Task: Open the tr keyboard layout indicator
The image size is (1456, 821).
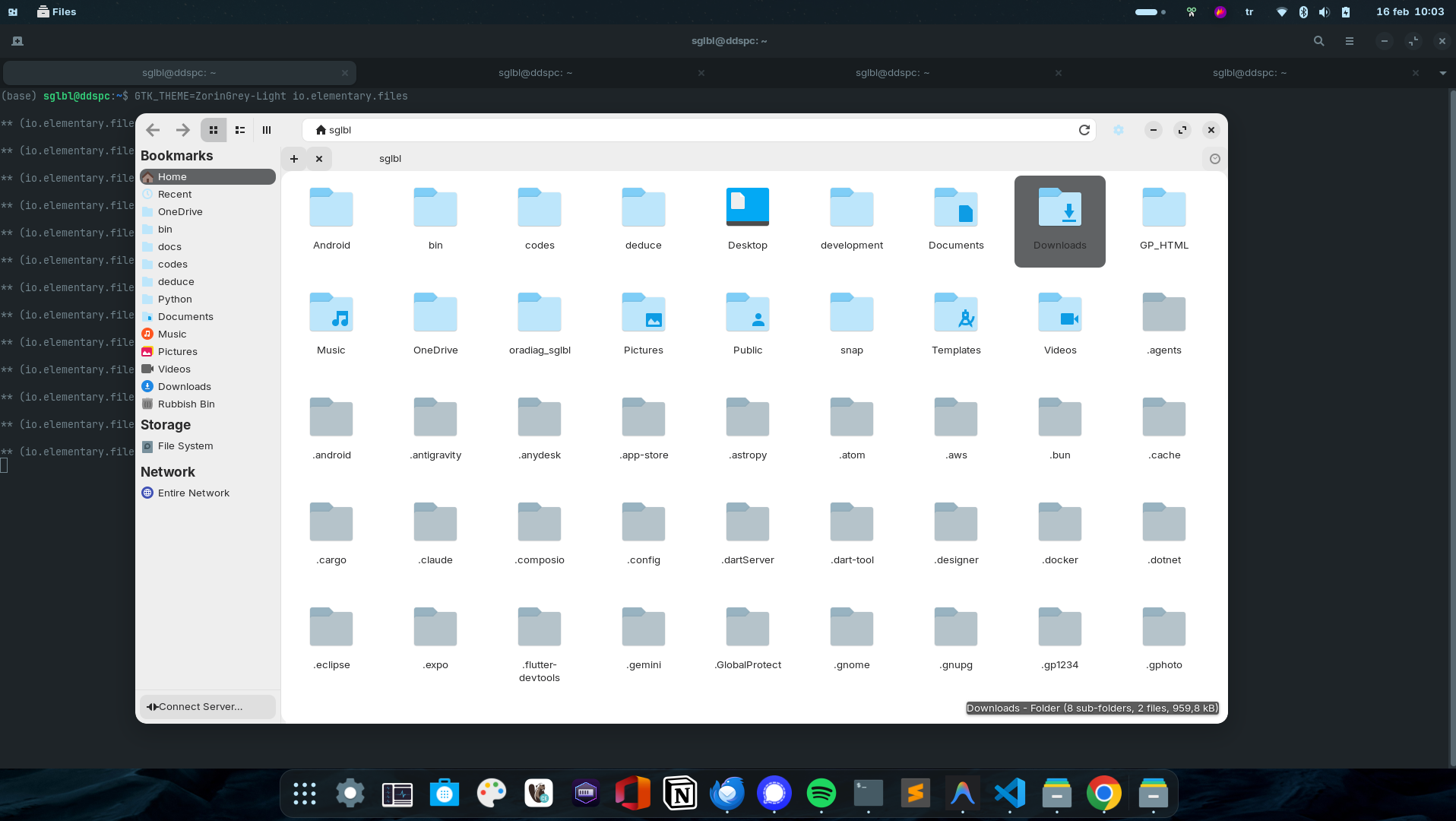Action: (1249, 12)
